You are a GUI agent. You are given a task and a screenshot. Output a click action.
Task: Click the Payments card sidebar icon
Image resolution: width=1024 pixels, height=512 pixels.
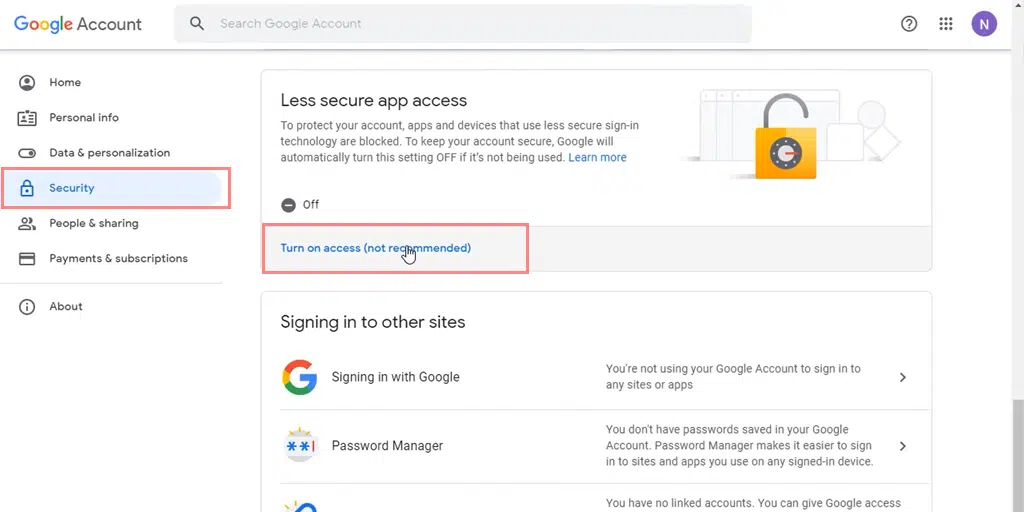click(x=27, y=258)
